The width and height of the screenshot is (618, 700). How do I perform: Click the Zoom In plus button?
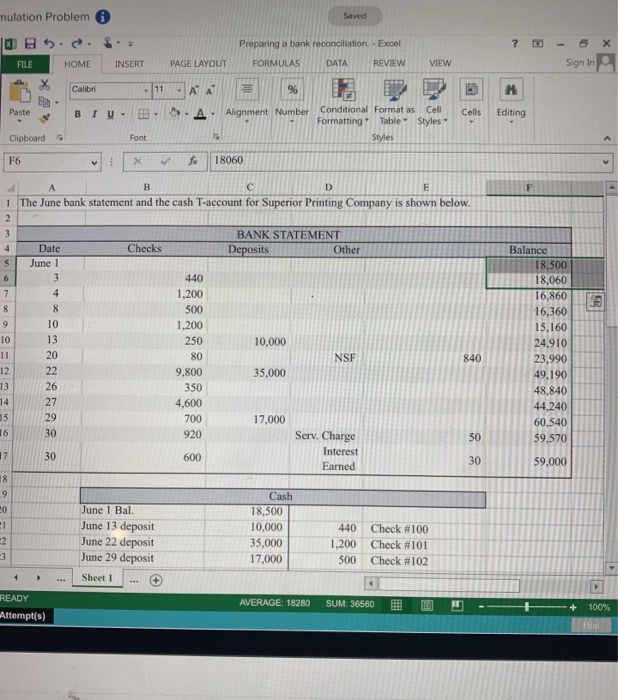tap(573, 607)
